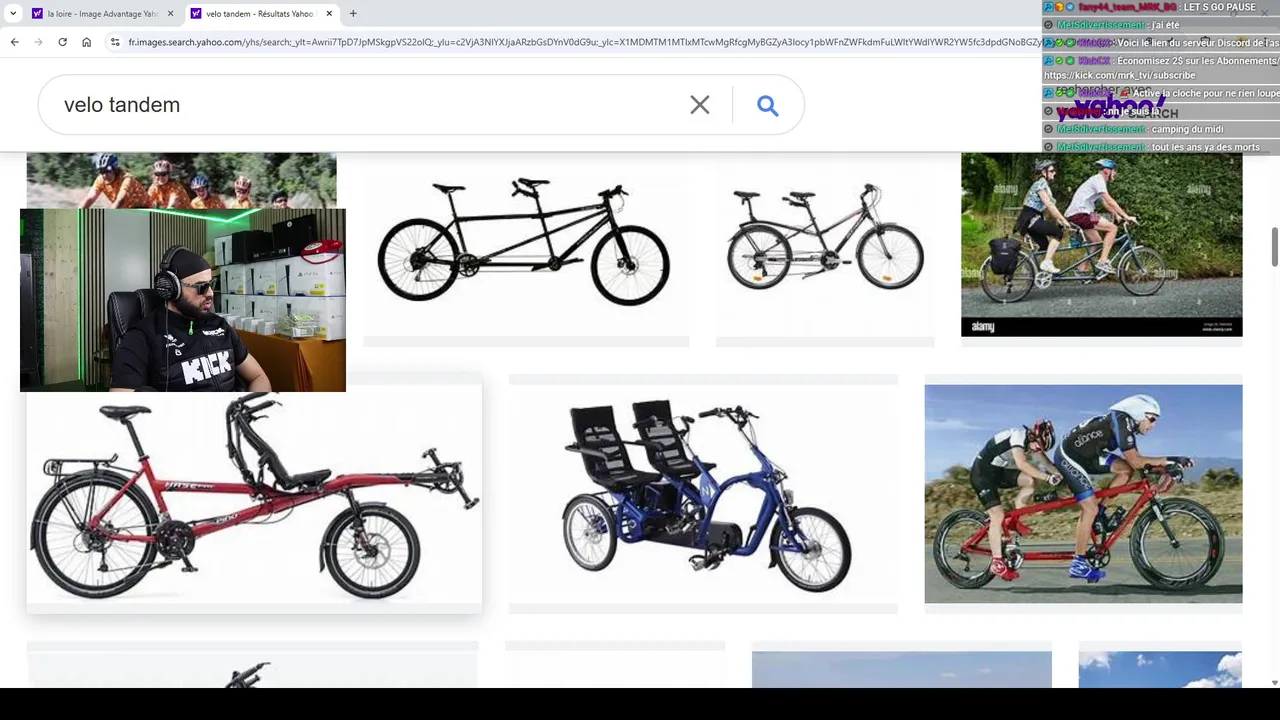Open the red recumbent tandem bike image

coord(254,498)
